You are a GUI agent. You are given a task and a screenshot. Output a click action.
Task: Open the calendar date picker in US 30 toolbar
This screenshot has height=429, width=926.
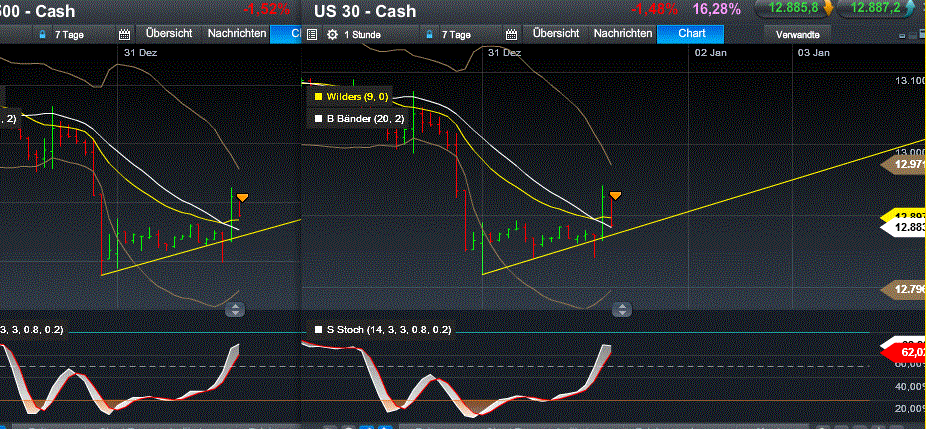[x=511, y=34]
